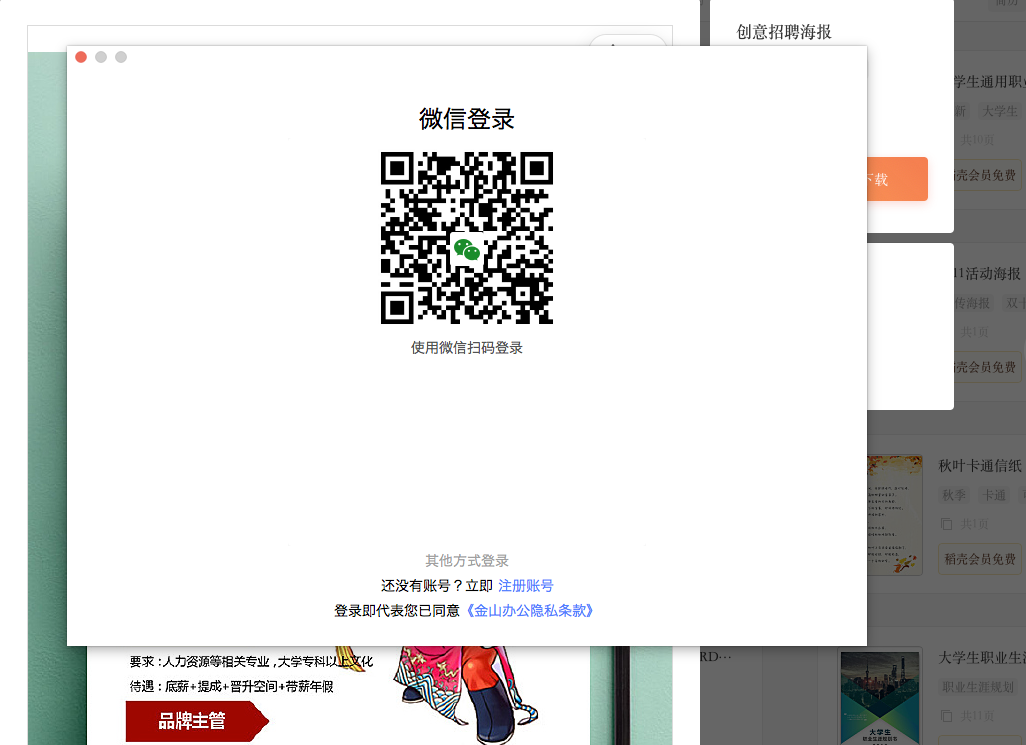Viewport: 1026px width, 745px height.
Task: Open the 大学生职业生涯 template thumbnail
Action: click(880, 697)
